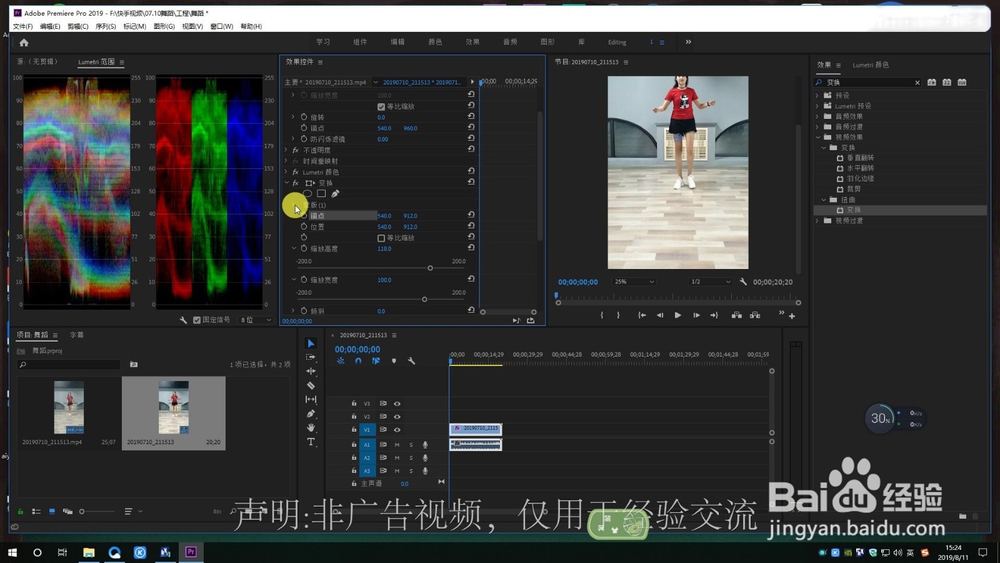Viewport: 1000px width, 563px height.
Task: Open Lumetri scopes settings wrench
Action: click(183, 320)
